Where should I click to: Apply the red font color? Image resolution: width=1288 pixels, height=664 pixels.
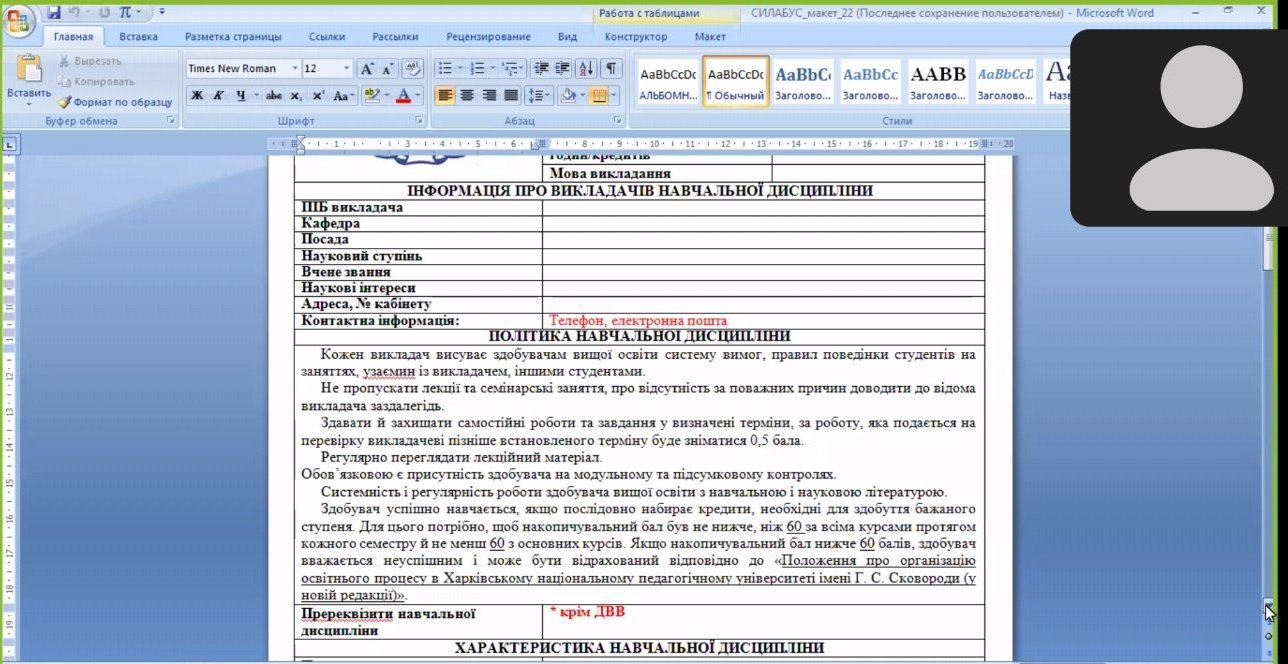point(403,96)
